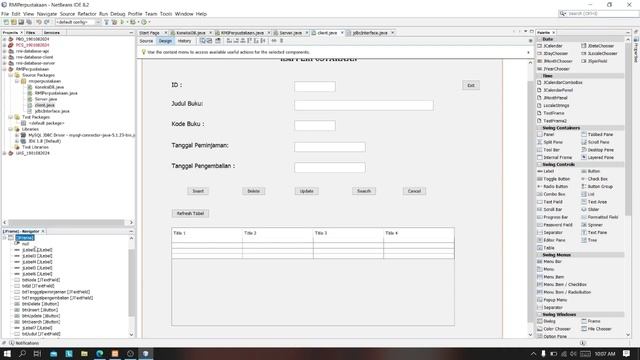Viewport: 640px width, 360px height.
Task: Click the New Project toolbar icon
Action: pyautogui.click(x=13, y=22)
